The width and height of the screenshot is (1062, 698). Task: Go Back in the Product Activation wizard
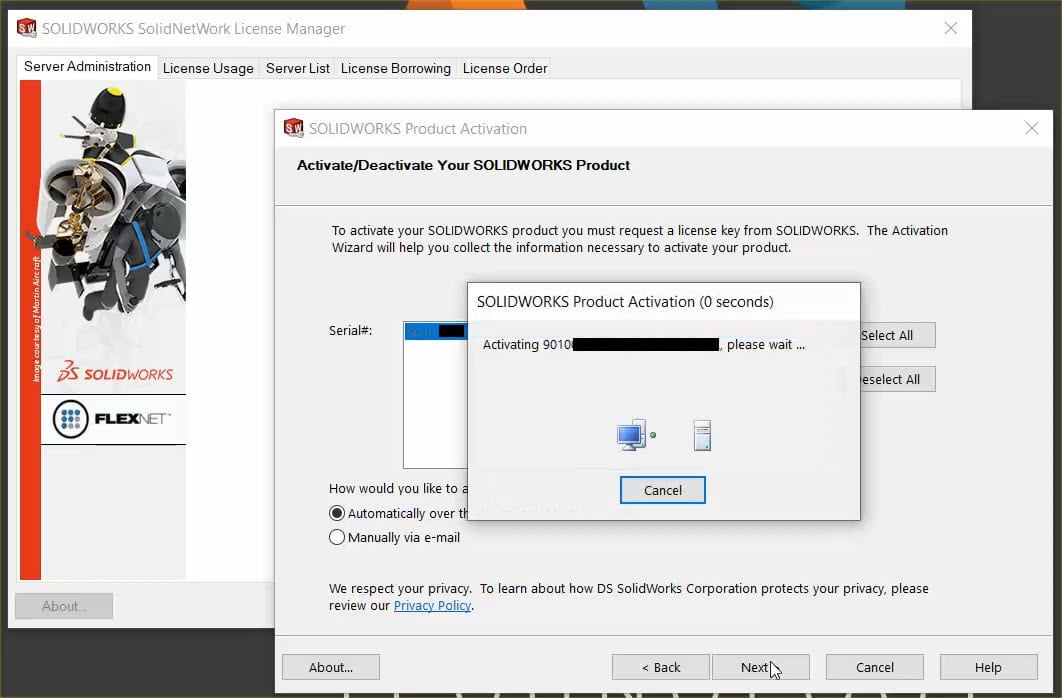[660, 667]
